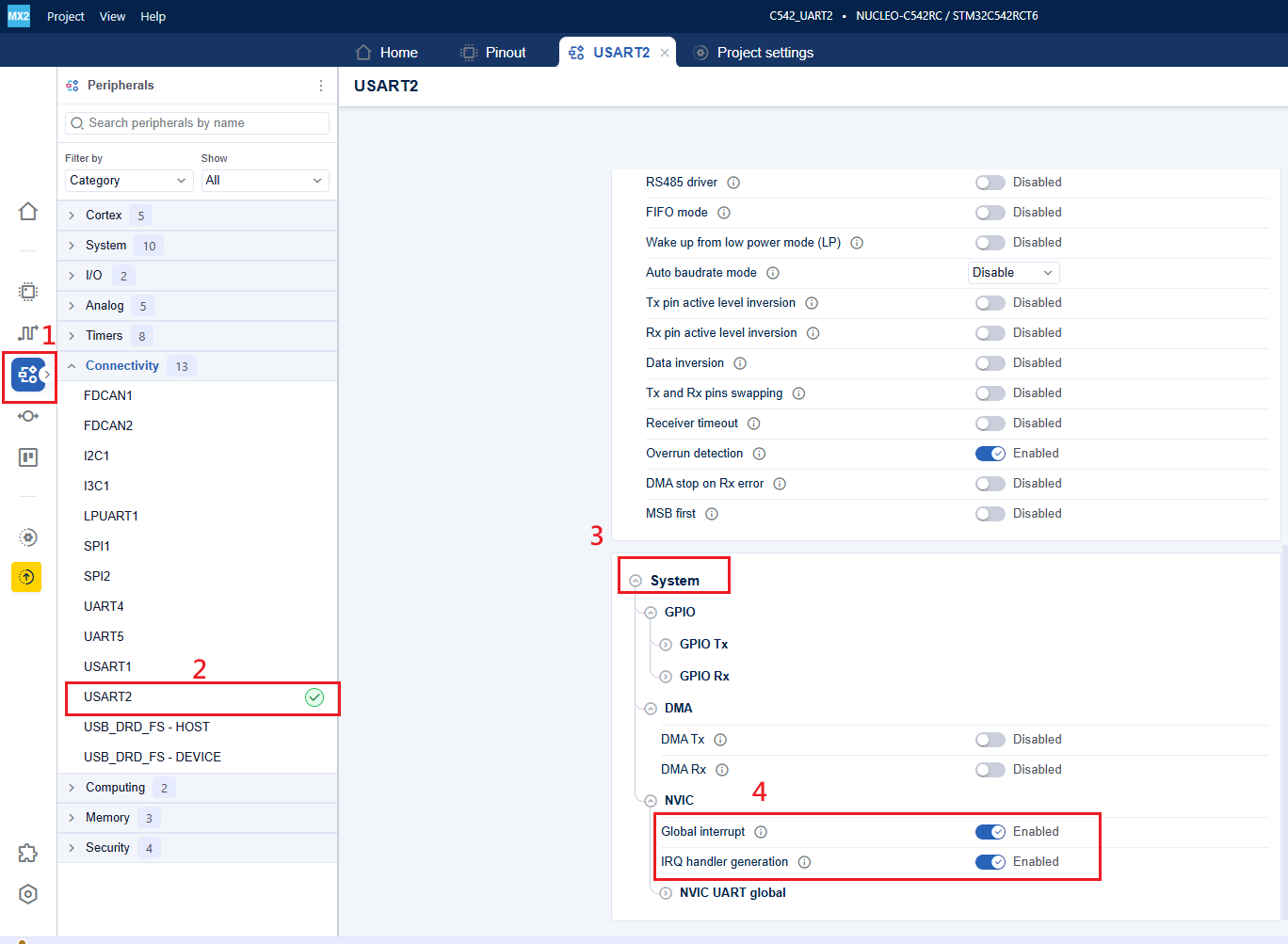Expand the Timers category
This screenshot has width=1288, height=944.
(72, 336)
